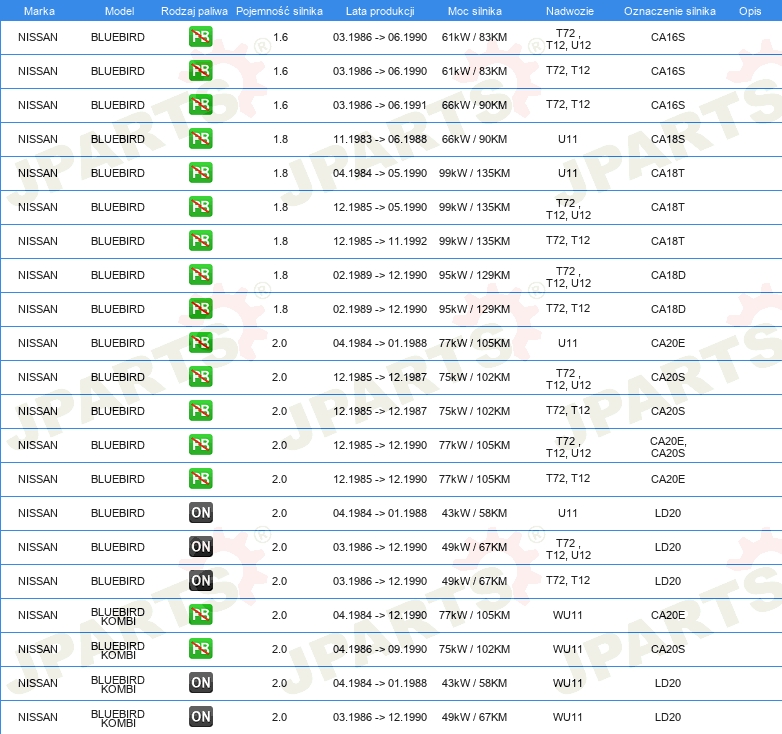Viewport: 782px width, 734px height.
Task: Click petrol icon in CA18D row with U12 body
Action: pyautogui.click(x=200, y=275)
